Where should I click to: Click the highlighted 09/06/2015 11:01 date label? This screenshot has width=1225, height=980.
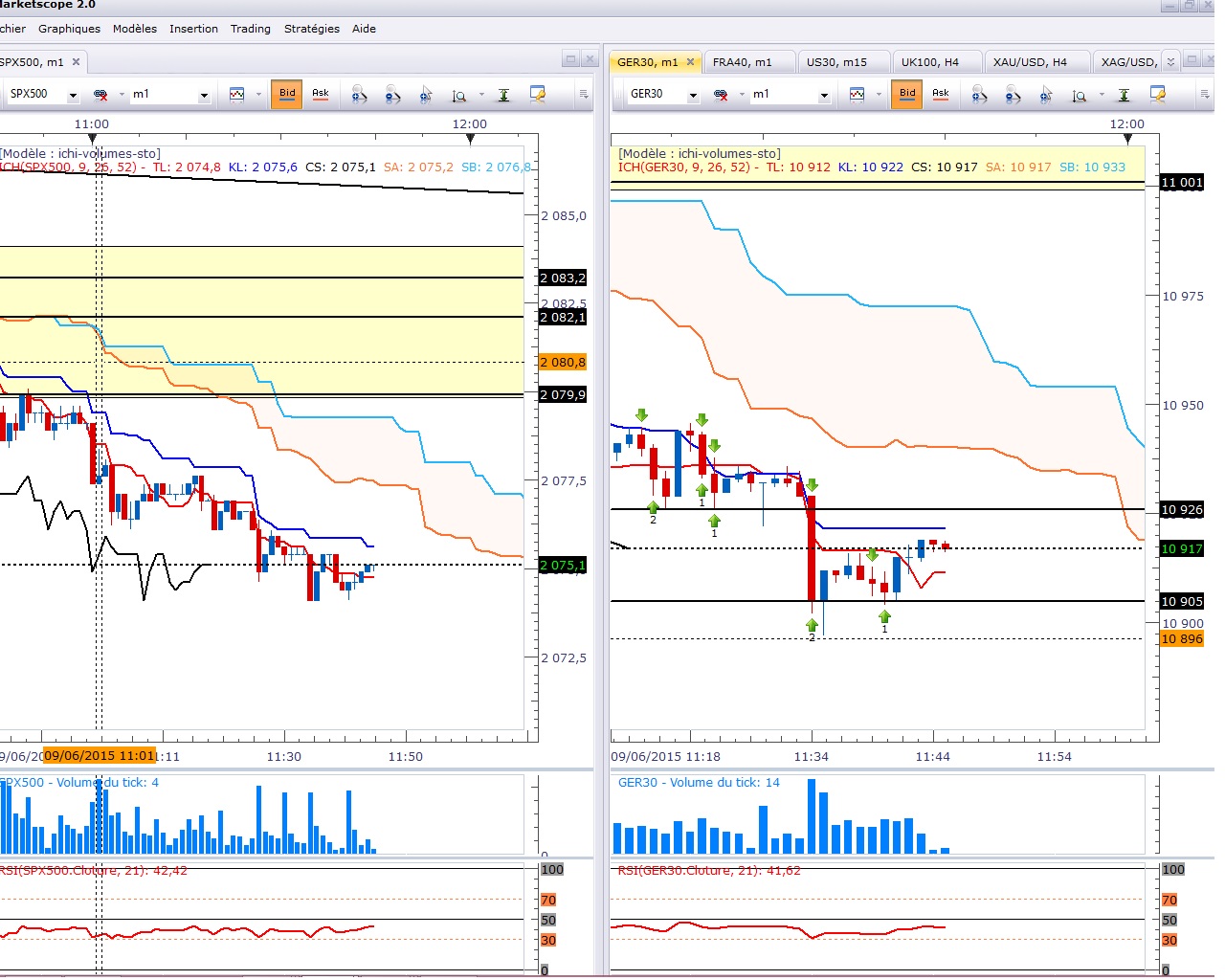(100, 756)
